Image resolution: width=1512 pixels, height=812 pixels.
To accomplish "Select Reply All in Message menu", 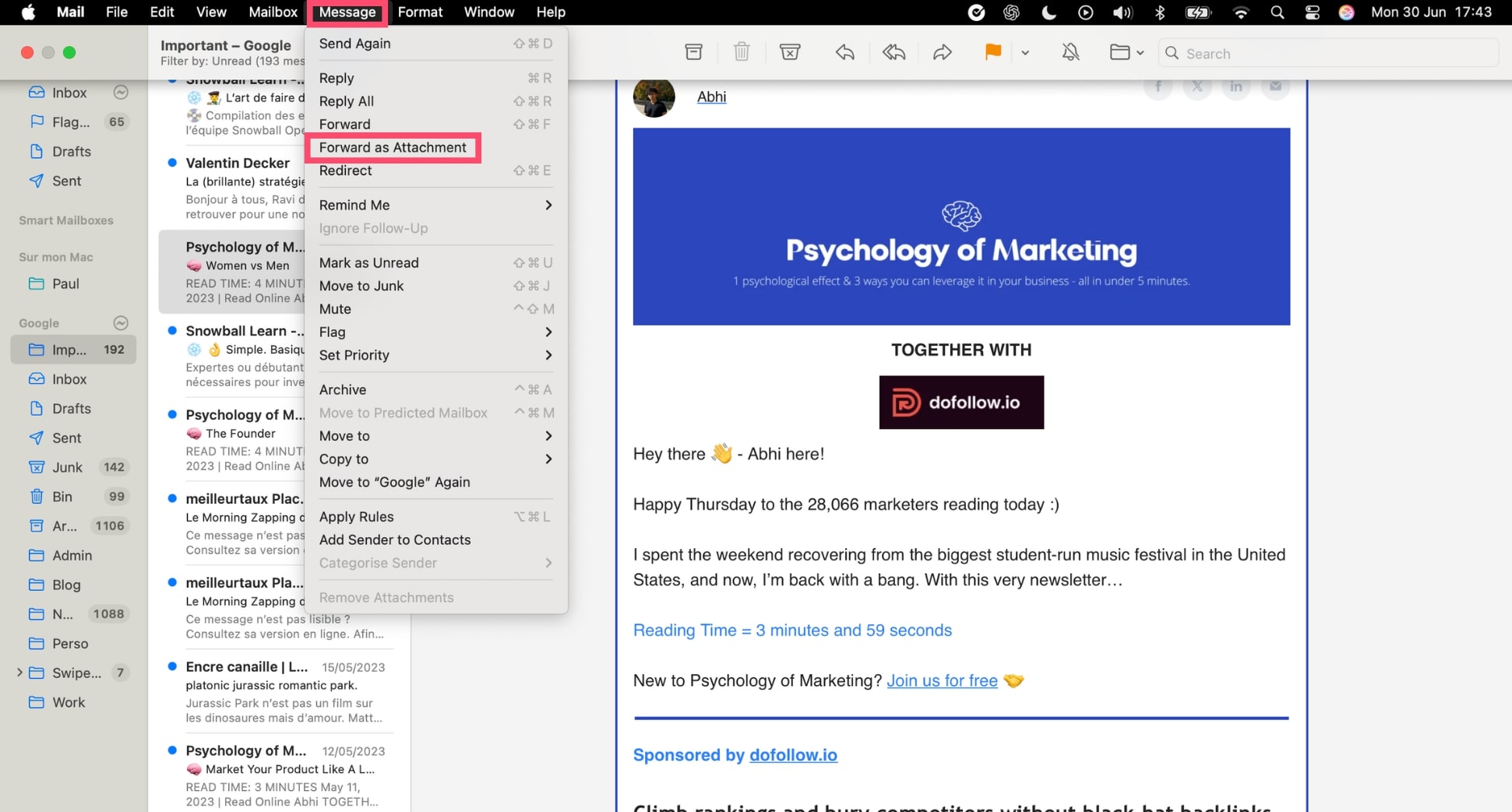I will coord(435,101).
